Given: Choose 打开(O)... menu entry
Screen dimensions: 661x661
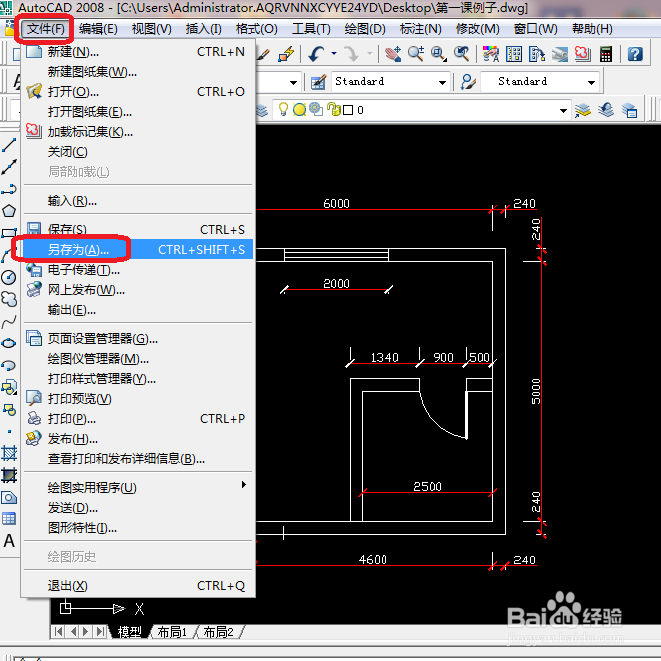Looking at the screenshot, I should (x=138, y=91).
